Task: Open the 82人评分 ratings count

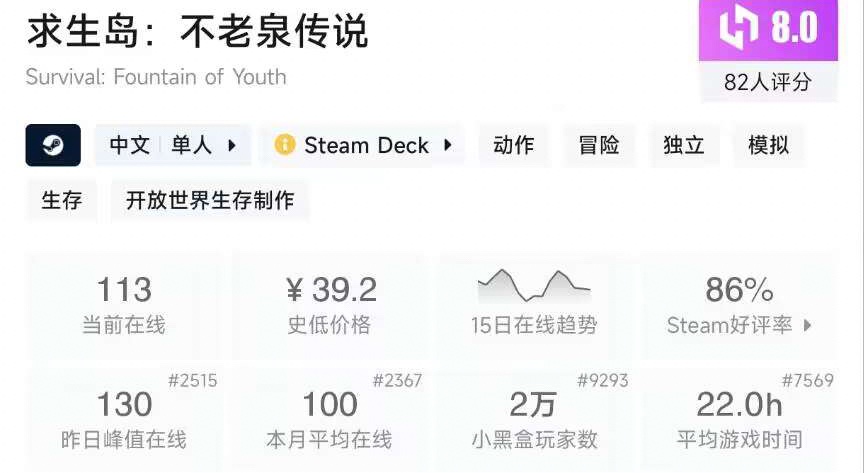Action: (x=768, y=82)
